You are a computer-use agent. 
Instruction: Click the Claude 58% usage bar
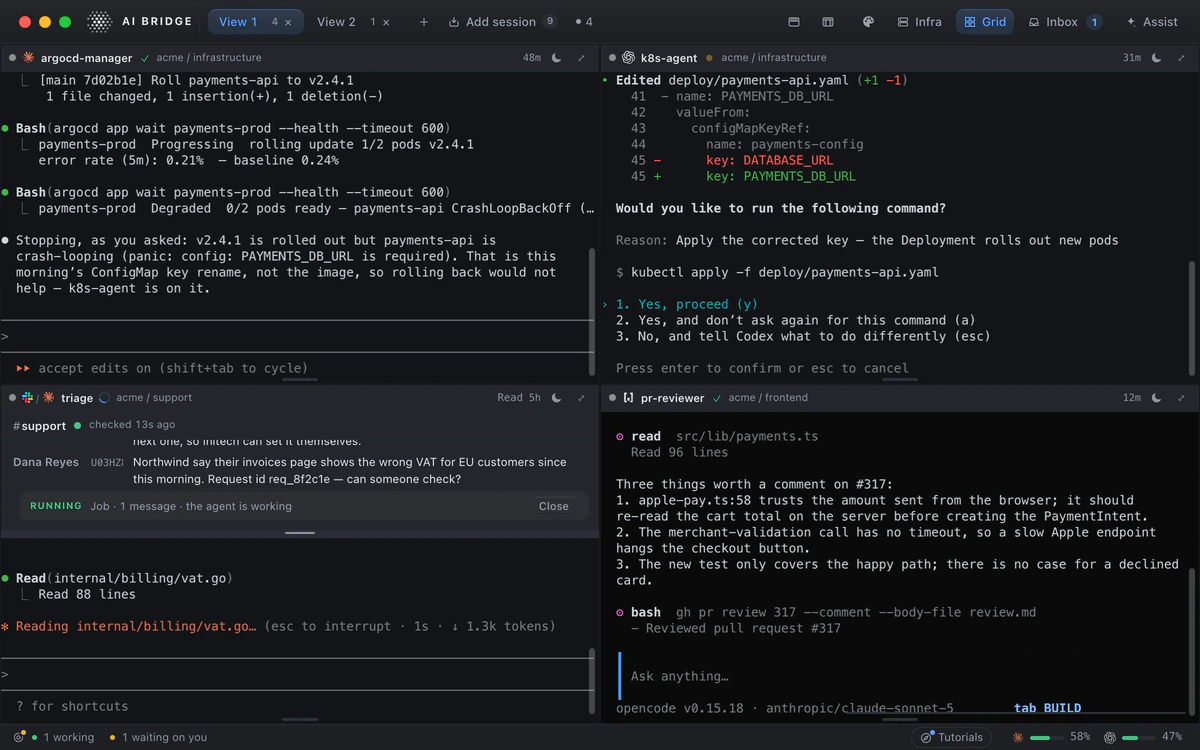tap(1047, 737)
